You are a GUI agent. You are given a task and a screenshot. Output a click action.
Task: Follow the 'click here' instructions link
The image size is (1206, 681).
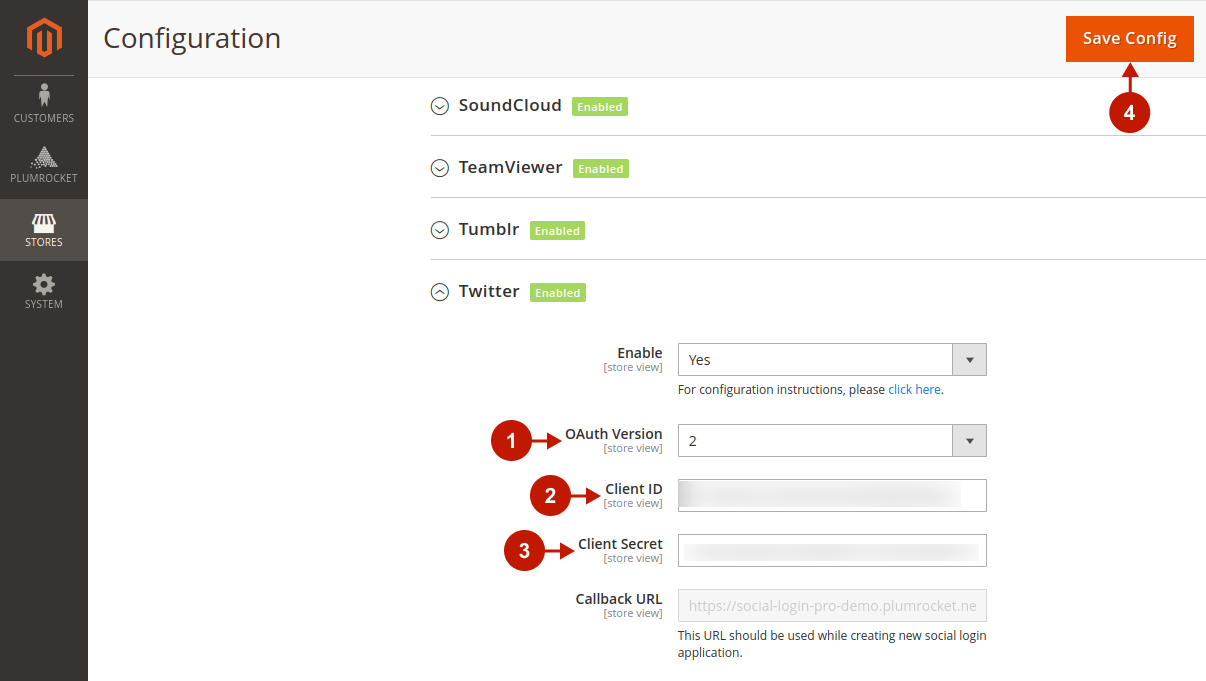tap(914, 390)
